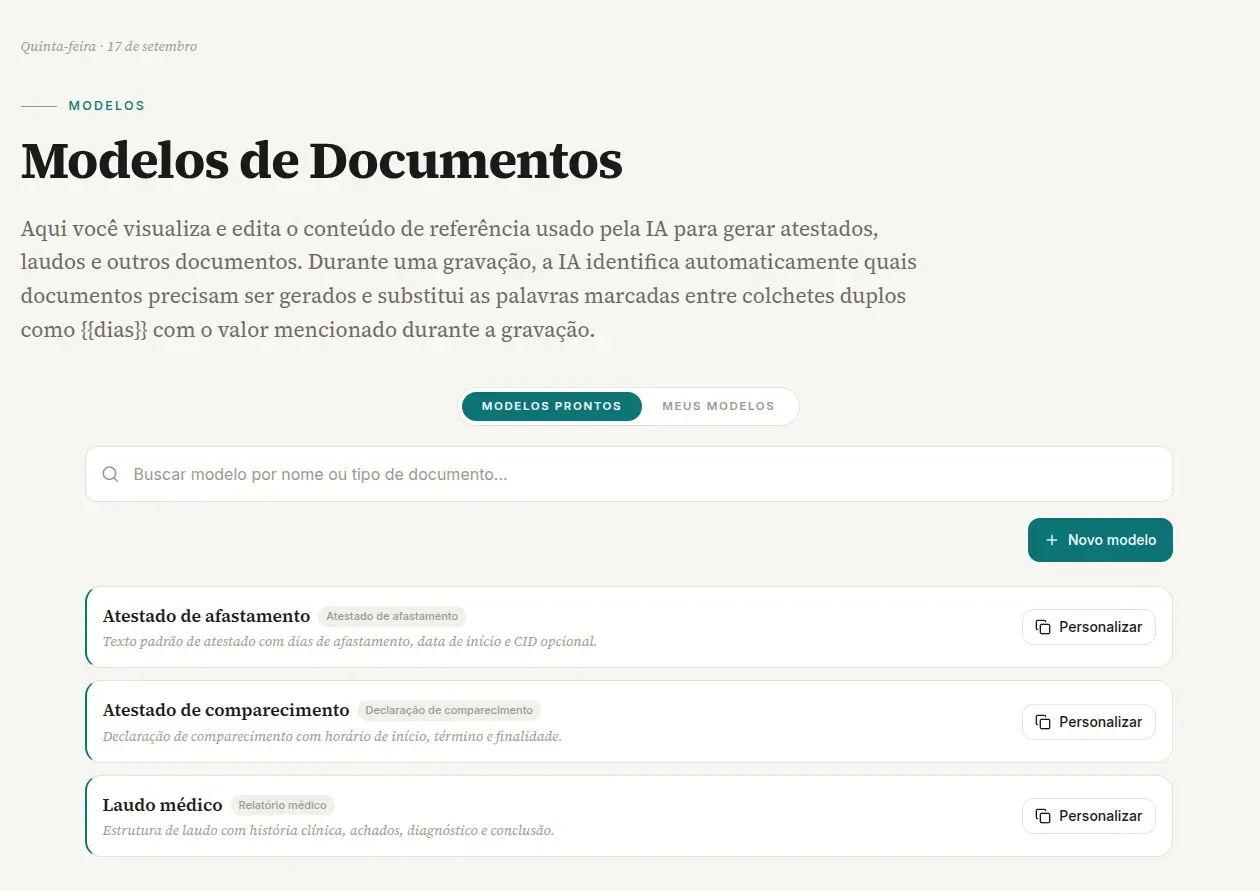Click the Relatório médico tag badge
1260x891 pixels.
click(x=282, y=805)
